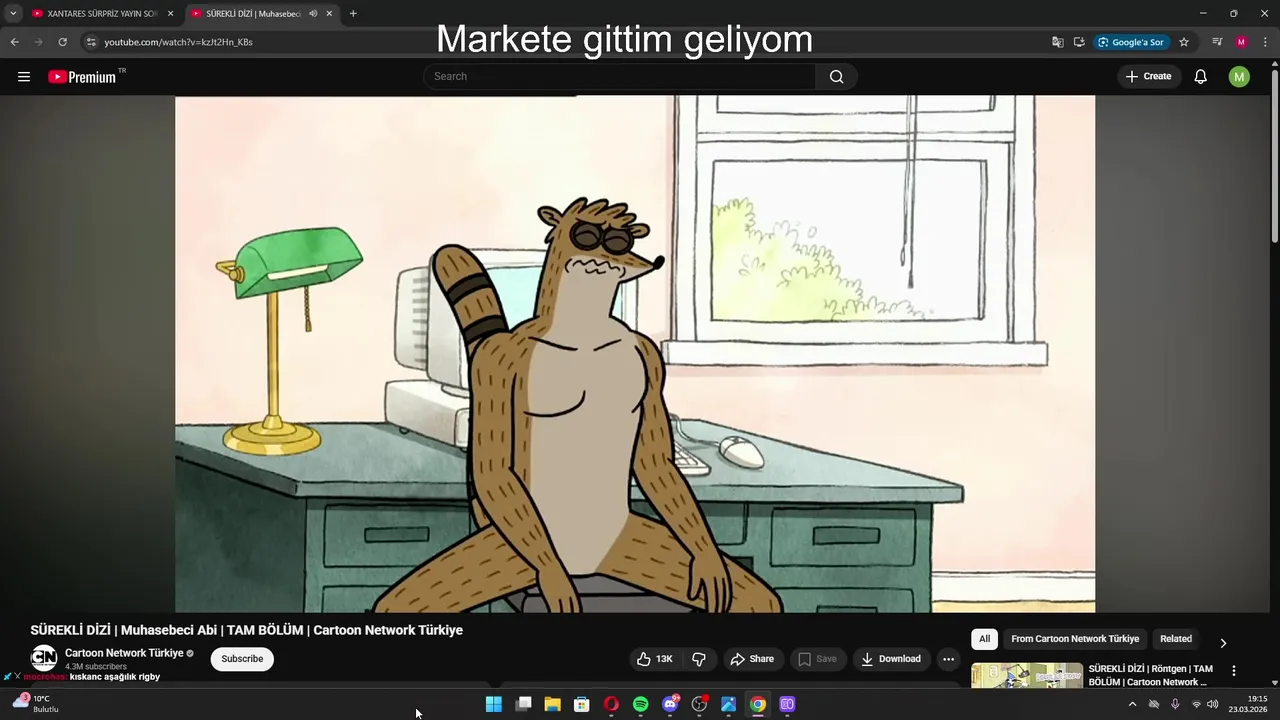Open more actions three-dot button
1280x720 pixels.
tap(948, 659)
